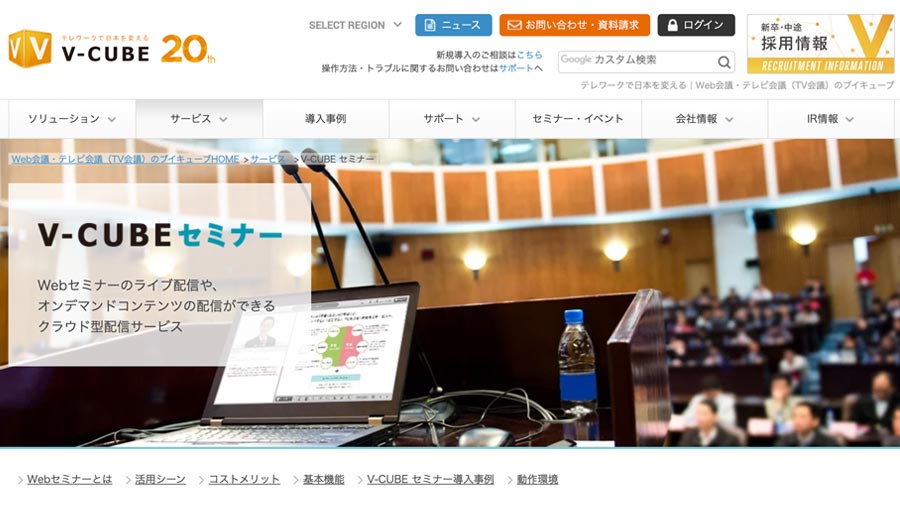Screen dimensions: 900x525
Task: Follow the サポート link for operation inquiries
Action: tap(516, 68)
